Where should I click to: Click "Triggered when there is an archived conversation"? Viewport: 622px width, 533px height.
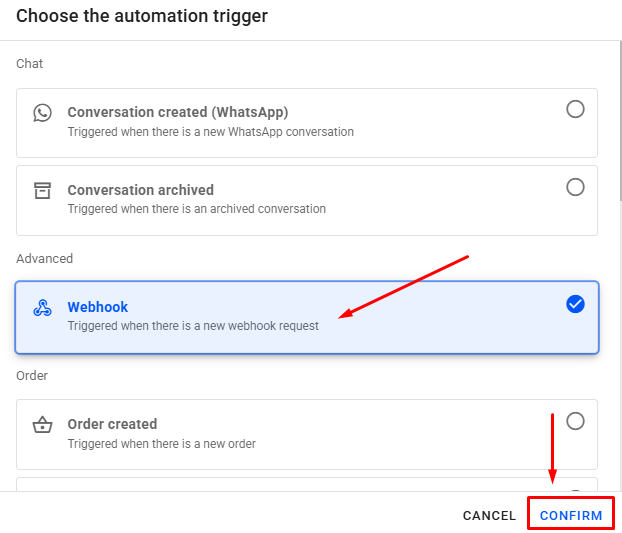click(196, 209)
